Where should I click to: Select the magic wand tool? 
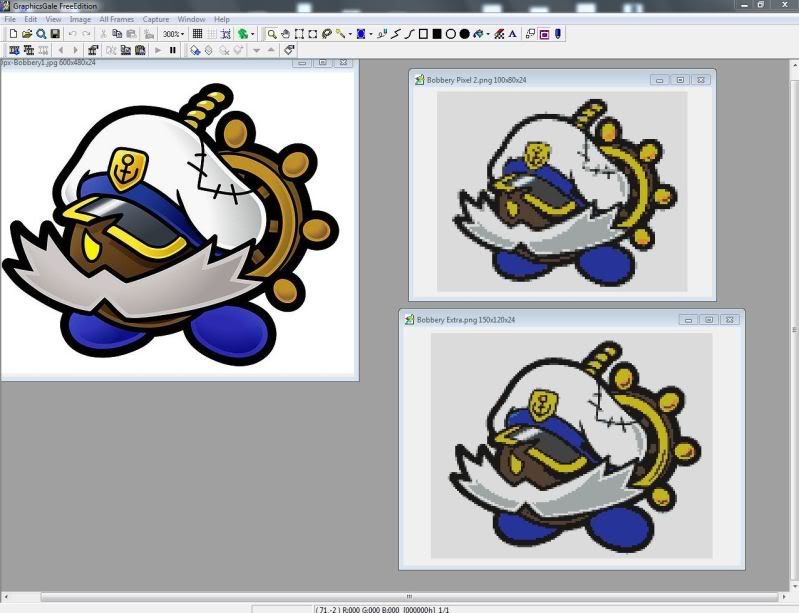click(340, 34)
